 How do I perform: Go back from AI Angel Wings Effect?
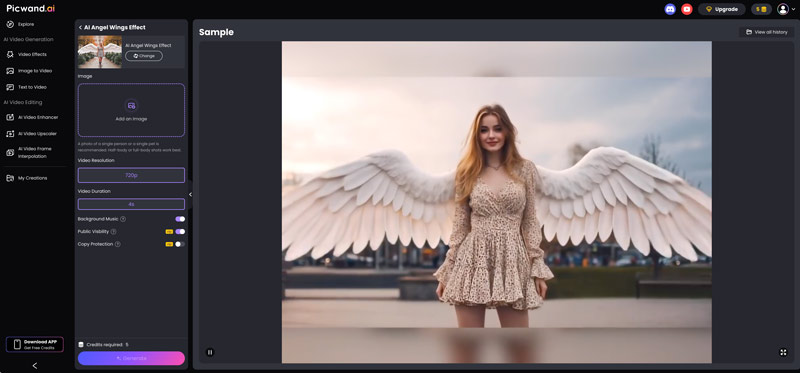click(80, 28)
